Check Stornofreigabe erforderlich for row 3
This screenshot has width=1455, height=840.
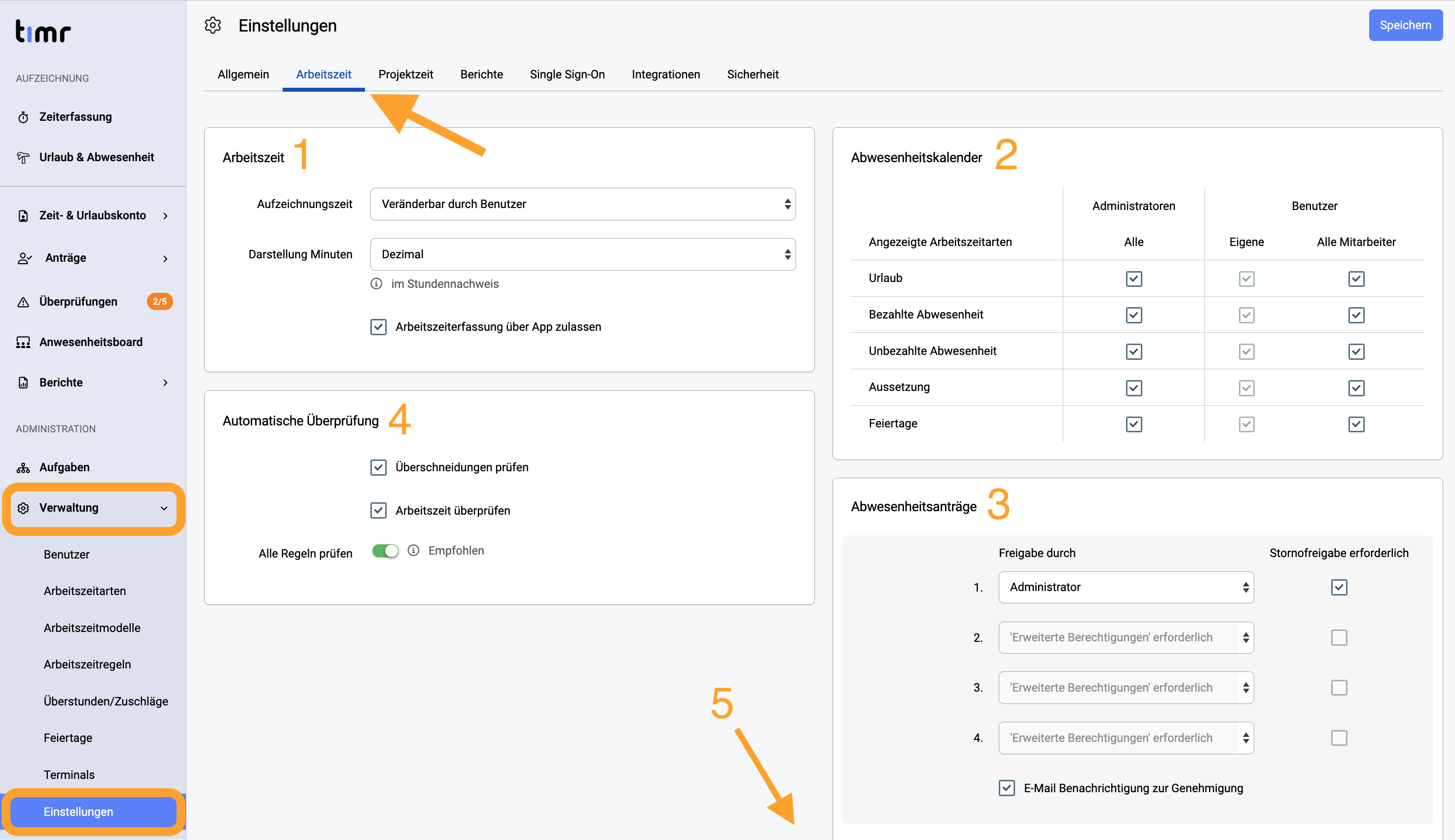point(1339,688)
